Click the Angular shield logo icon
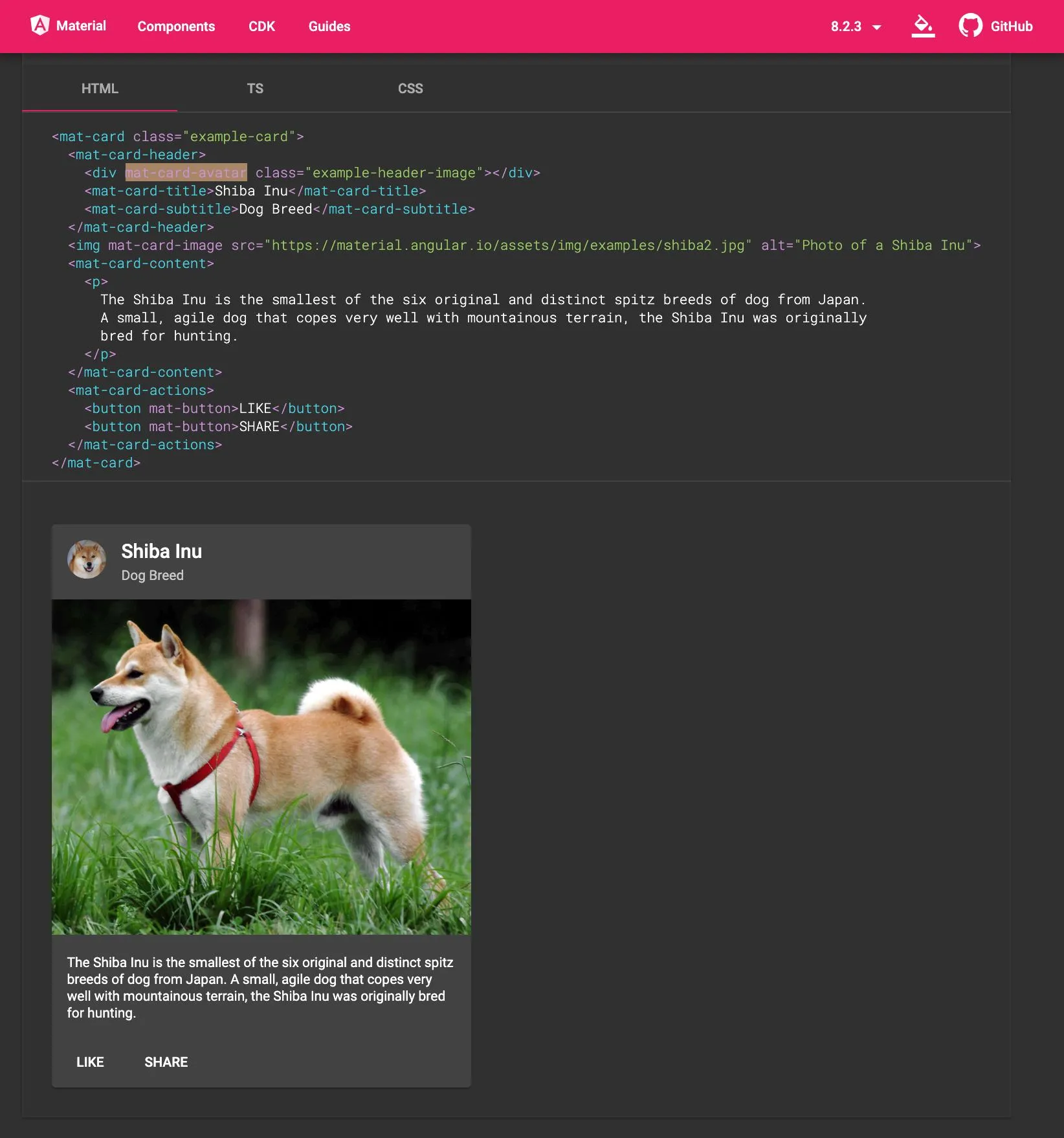The height and width of the screenshot is (1138, 1064). click(40, 26)
